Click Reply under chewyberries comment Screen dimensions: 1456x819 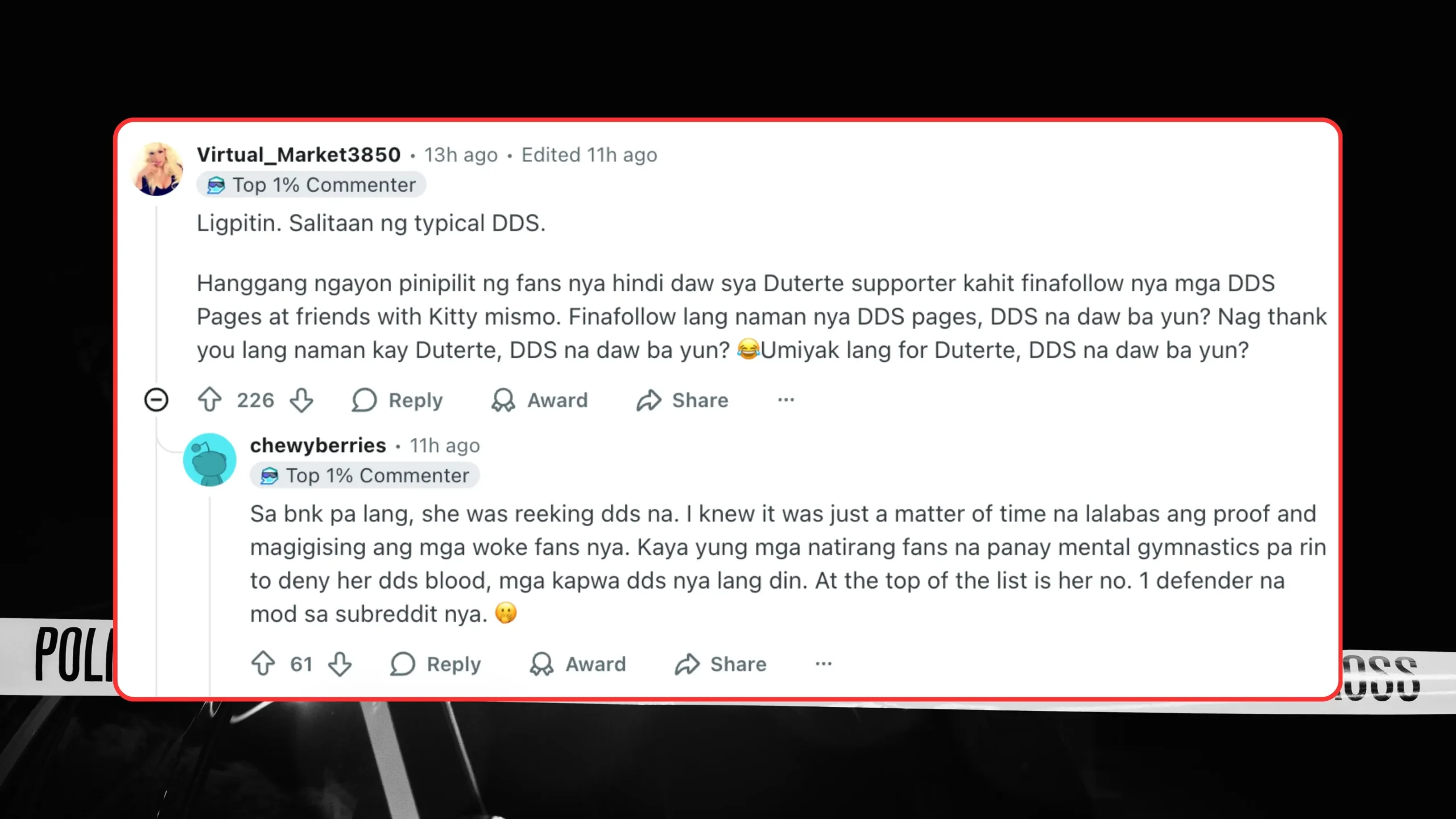[436, 664]
